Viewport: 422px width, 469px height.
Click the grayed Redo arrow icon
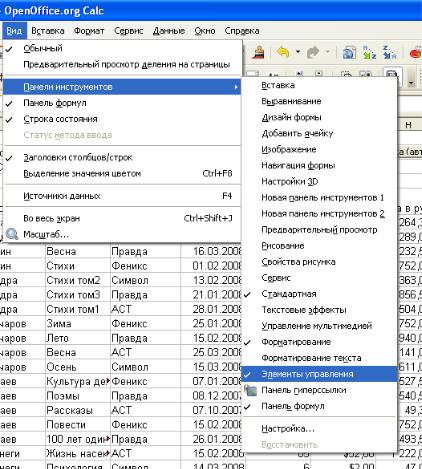pos(313,52)
